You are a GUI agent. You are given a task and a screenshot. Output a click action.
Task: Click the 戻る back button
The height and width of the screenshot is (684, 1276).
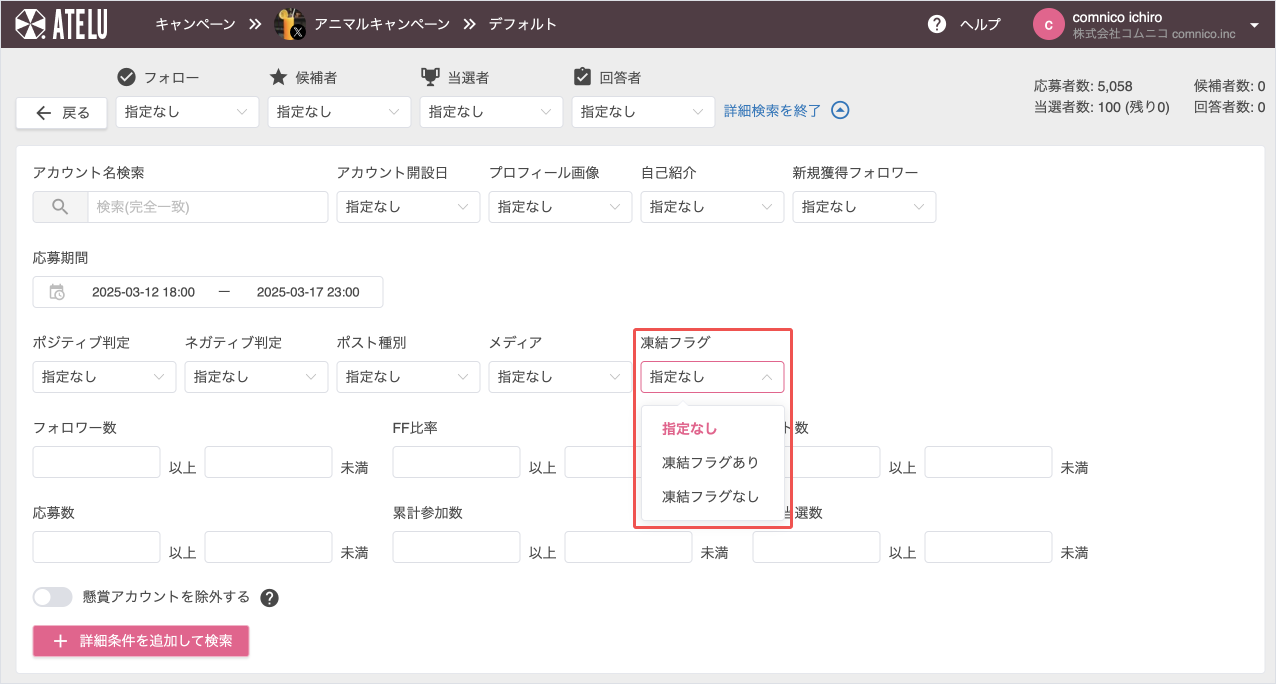(62, 113)
